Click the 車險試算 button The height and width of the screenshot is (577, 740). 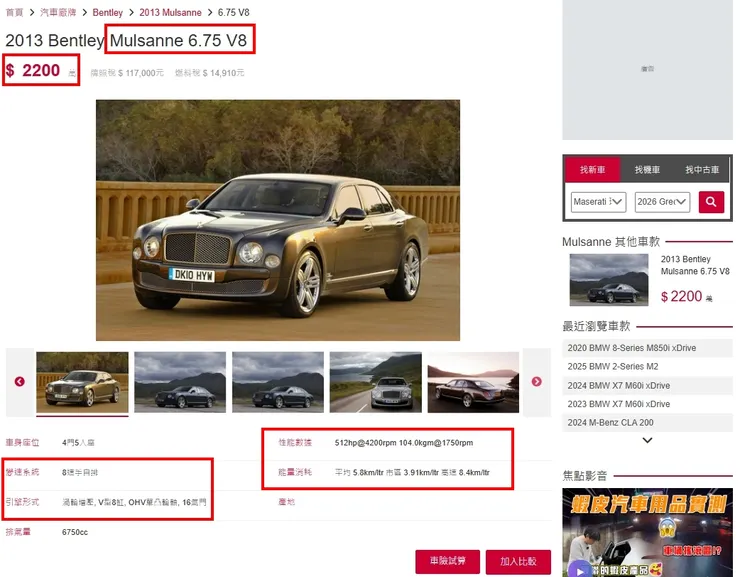(447, 561)
